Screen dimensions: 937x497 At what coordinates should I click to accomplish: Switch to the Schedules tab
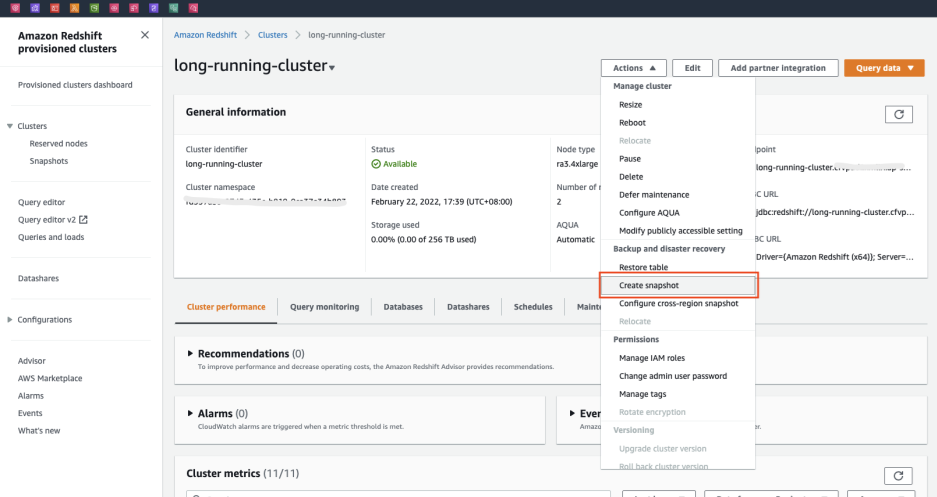(x=533, y=307)
